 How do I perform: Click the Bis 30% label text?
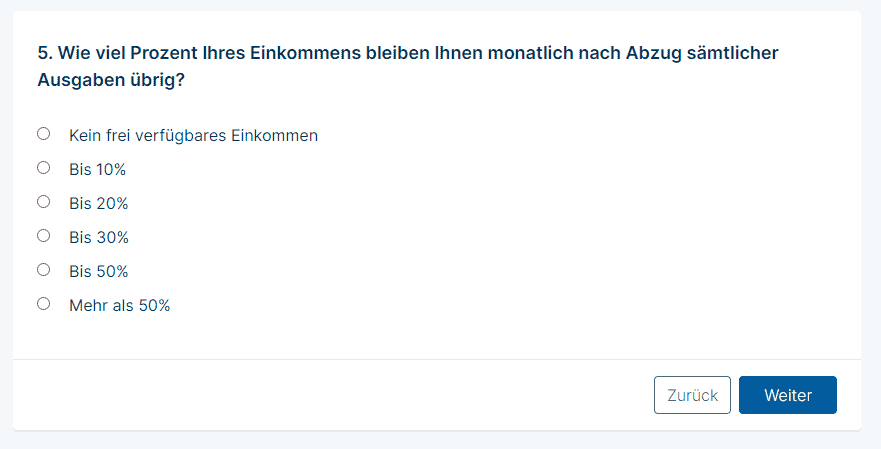coord(99,237)
